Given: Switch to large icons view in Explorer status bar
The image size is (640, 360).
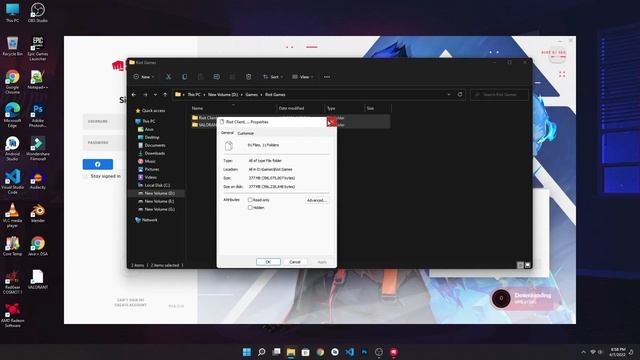Looking at the screenshot, I should 528,265.
